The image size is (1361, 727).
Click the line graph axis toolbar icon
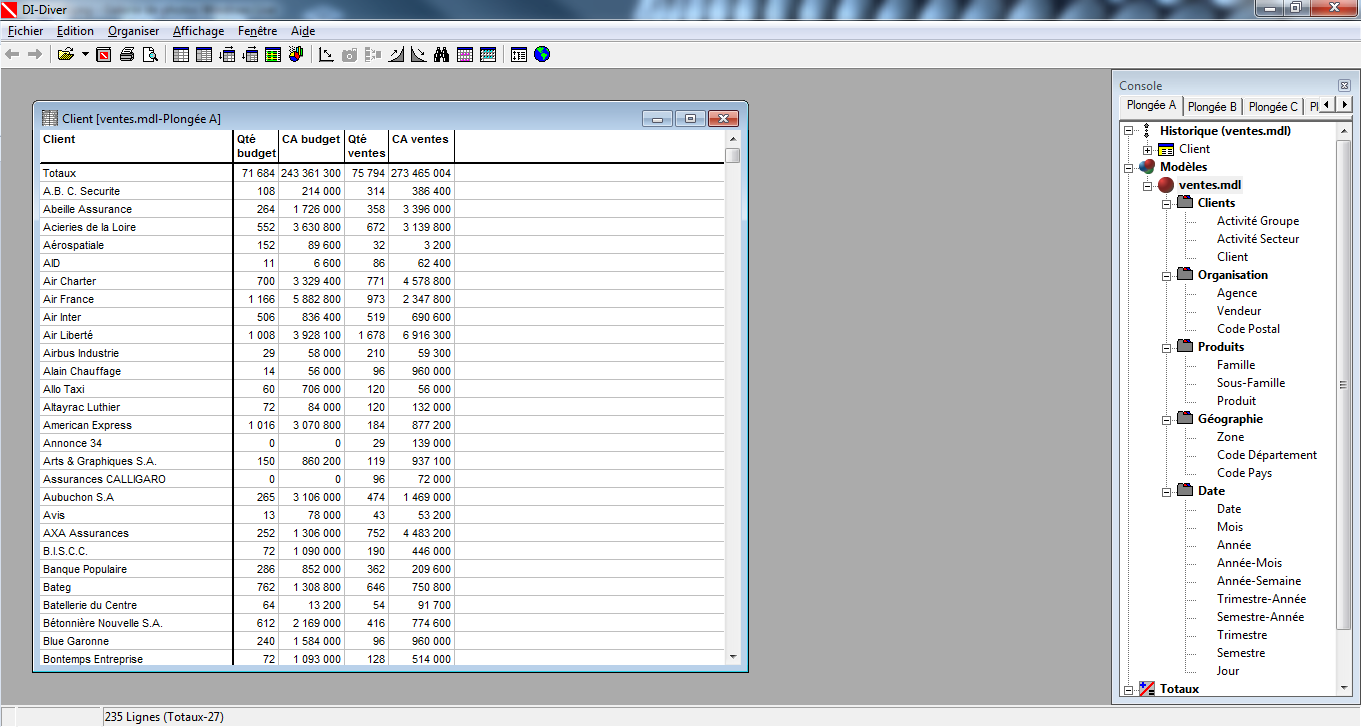click(x=326, y=54)
